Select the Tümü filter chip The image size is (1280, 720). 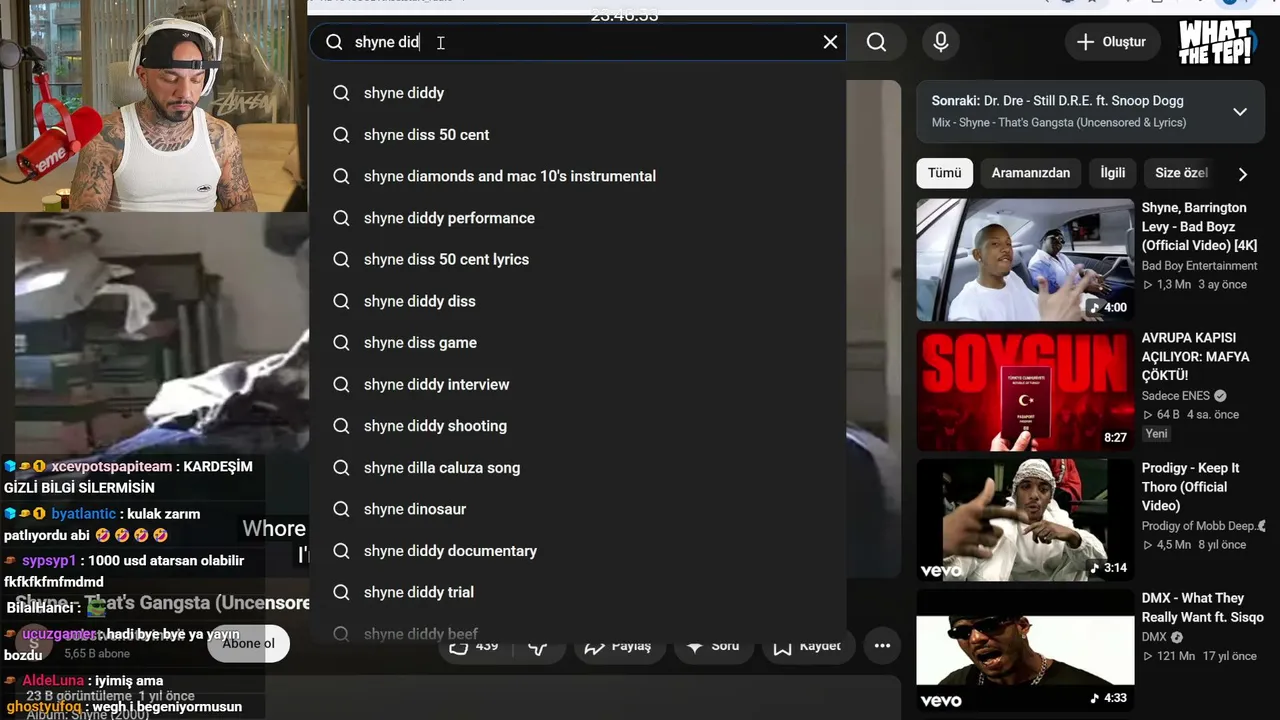click(944, 173)
